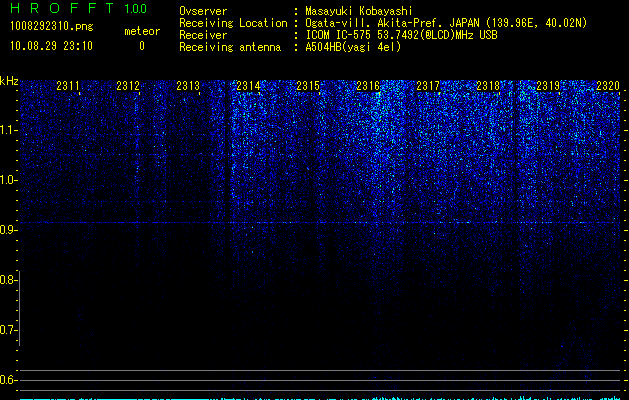
Task: Click the Receiving antenna field label
Action: tap(230, 47)
